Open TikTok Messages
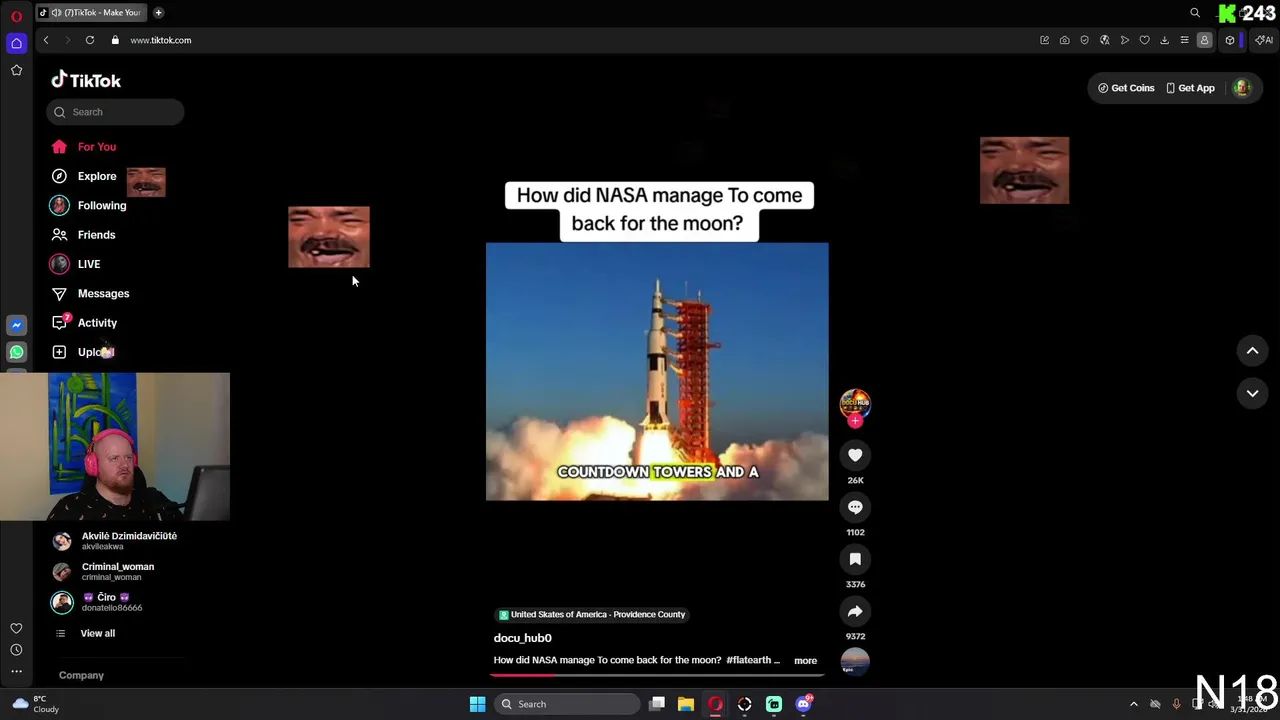Screen dimensions: 1280x720 (x=90, y=293)
